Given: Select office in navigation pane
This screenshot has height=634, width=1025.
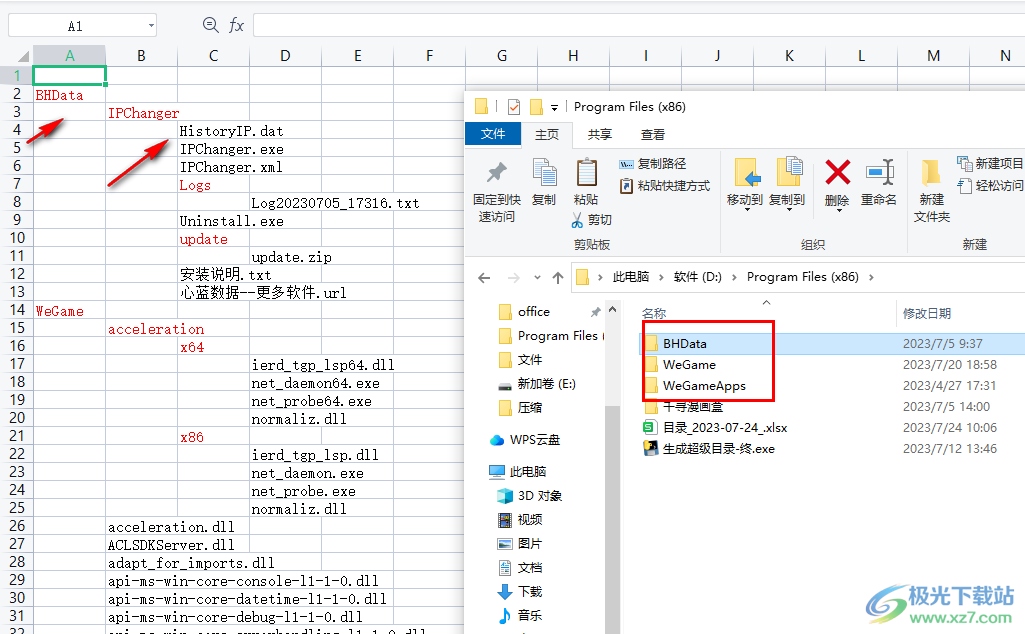Looking at the screenshot, I should coord(533,312).
